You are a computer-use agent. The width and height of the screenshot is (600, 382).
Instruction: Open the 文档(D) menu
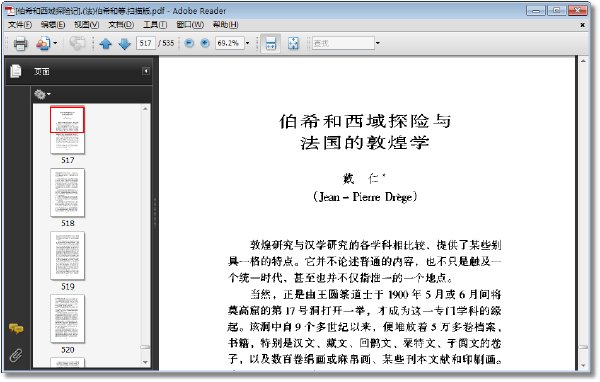click(121, 25)
